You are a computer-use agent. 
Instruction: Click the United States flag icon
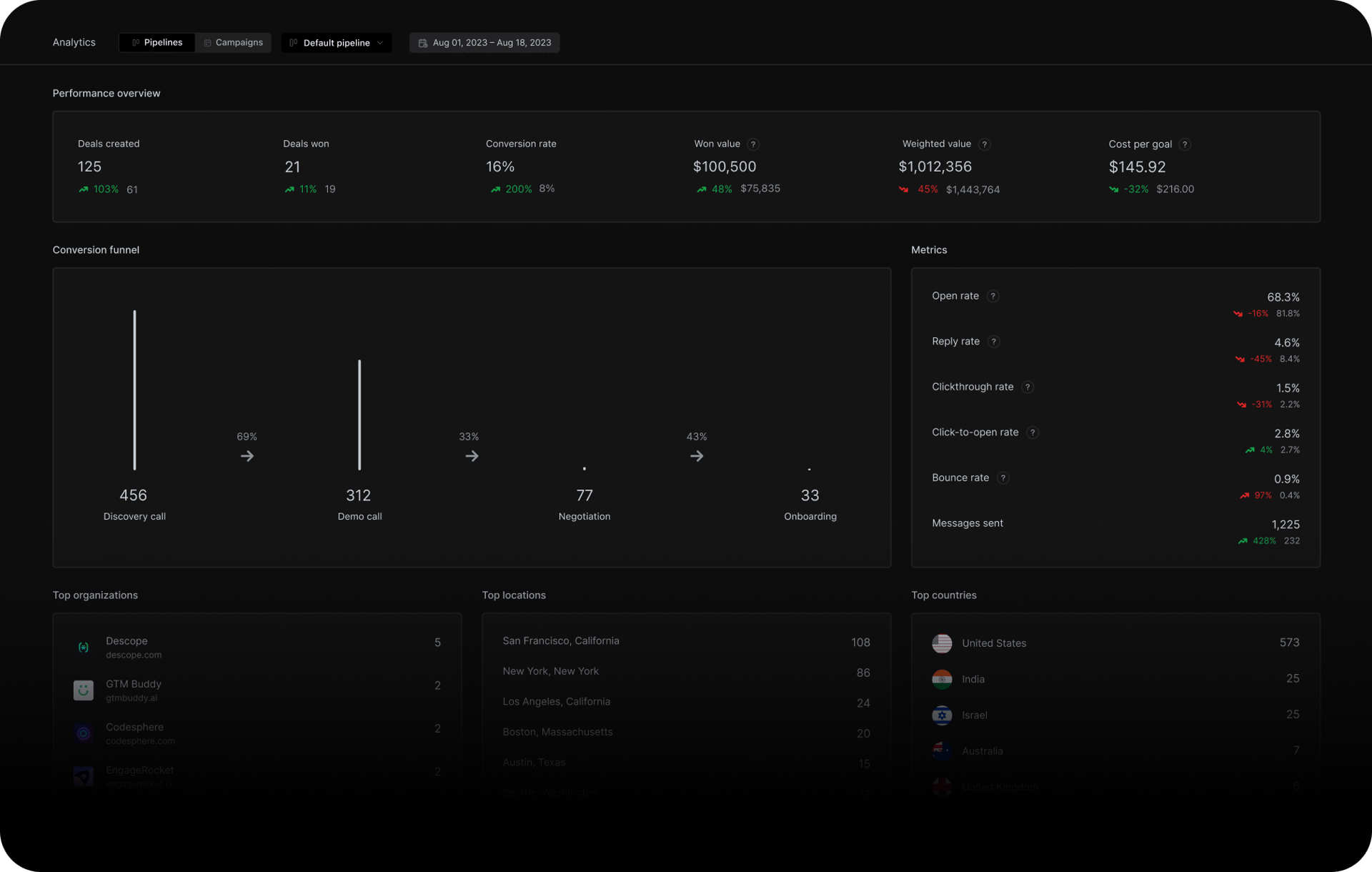(942, 643)
